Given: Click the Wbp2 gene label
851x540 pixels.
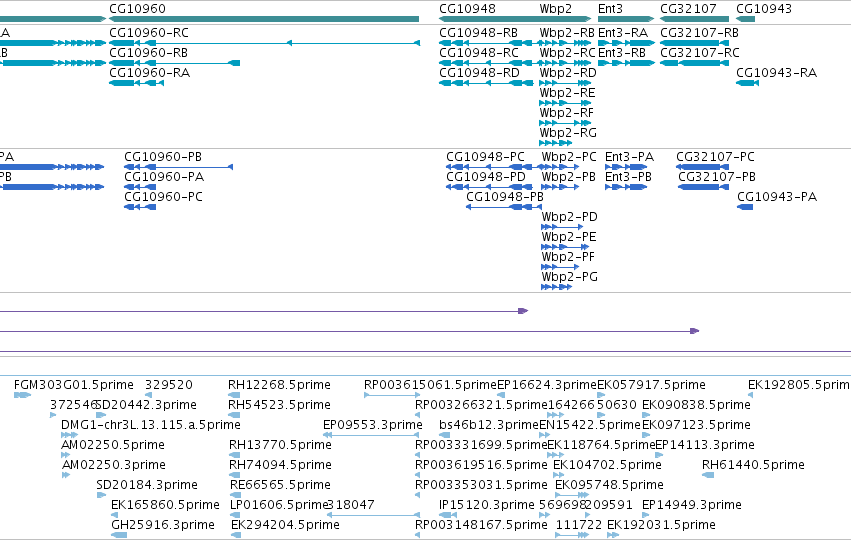Looking at the screenshot, I should (x=556, y=9).
